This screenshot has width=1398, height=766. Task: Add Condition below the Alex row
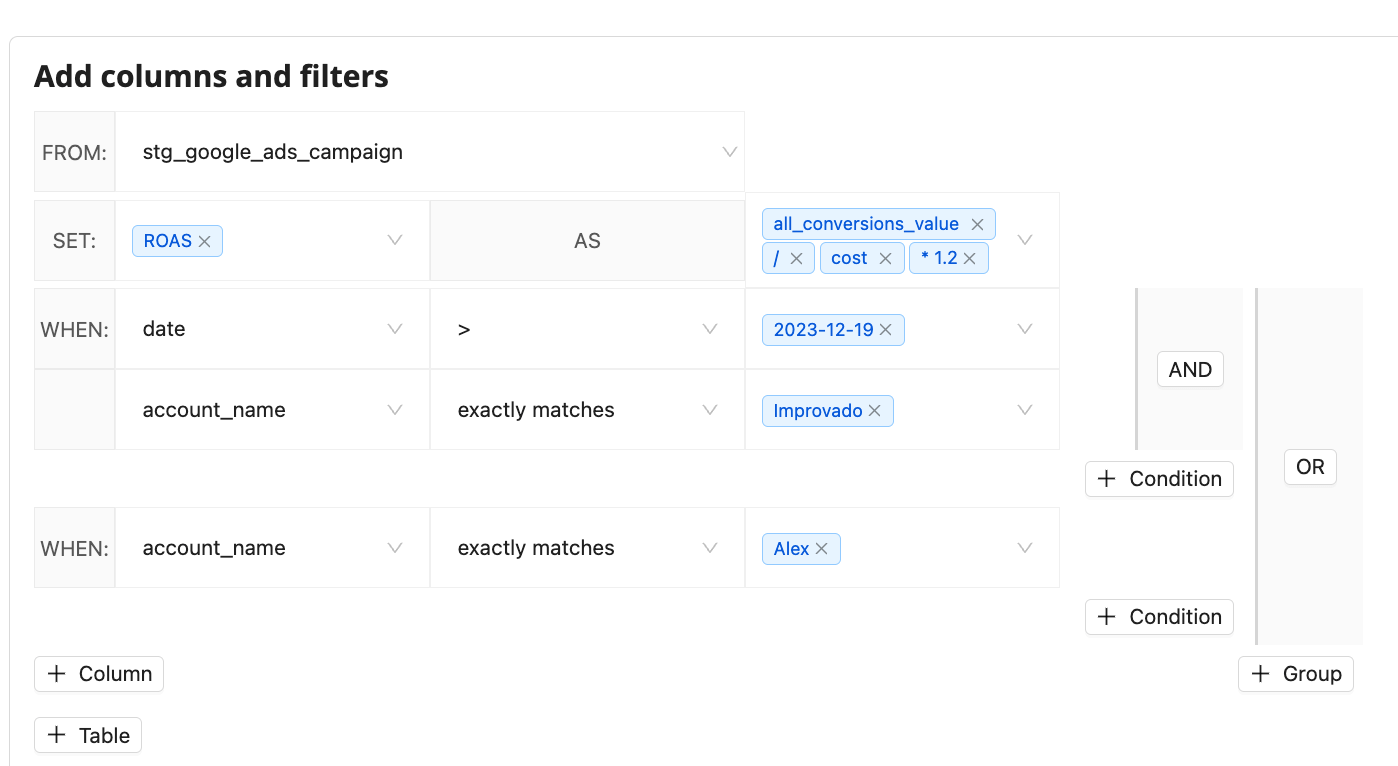tap(1159, 617)
